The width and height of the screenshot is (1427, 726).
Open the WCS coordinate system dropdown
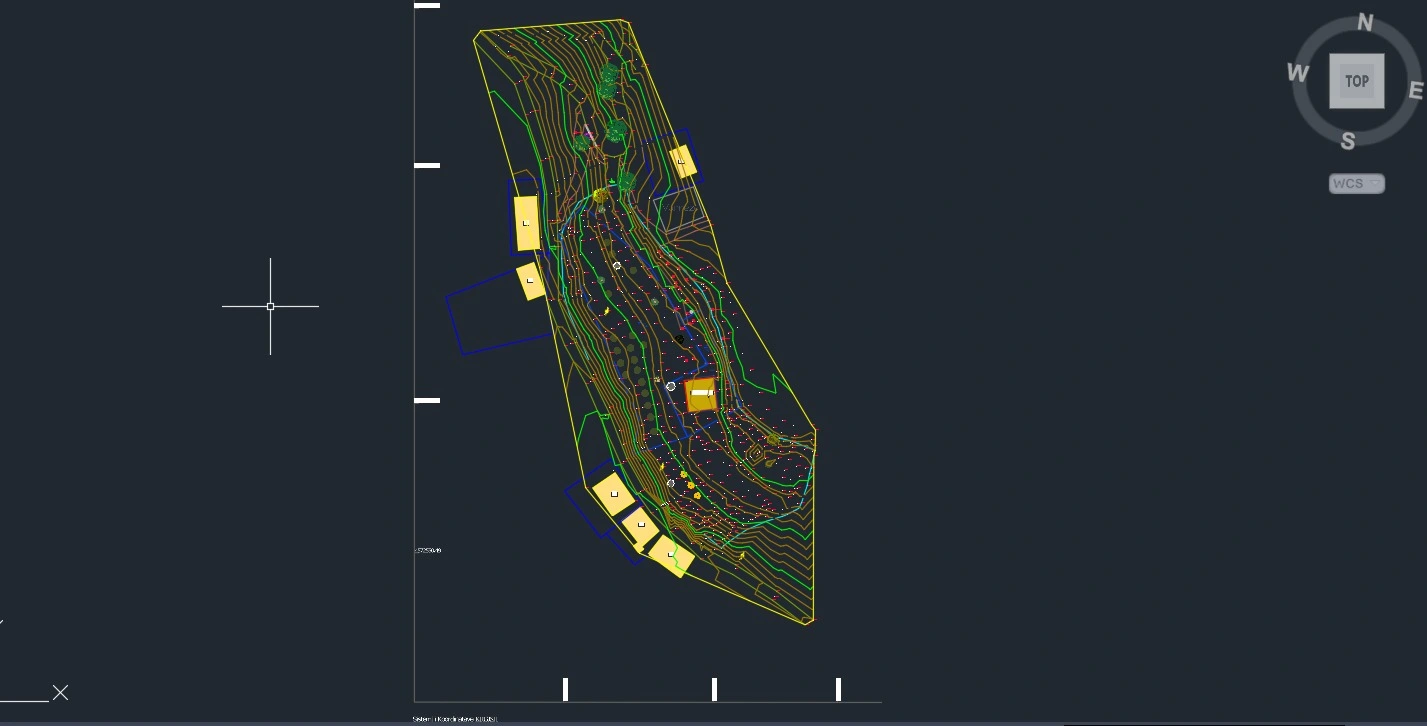[x=1357, y=184]
